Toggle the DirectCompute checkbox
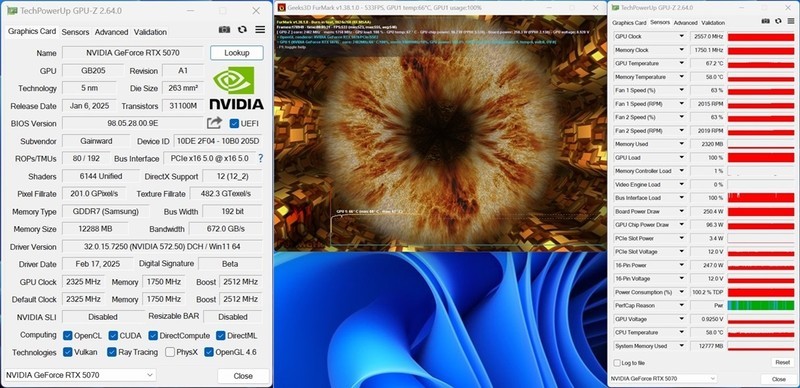Image resolution: width=800 pixels, height=388 pixels. (153, 335)
